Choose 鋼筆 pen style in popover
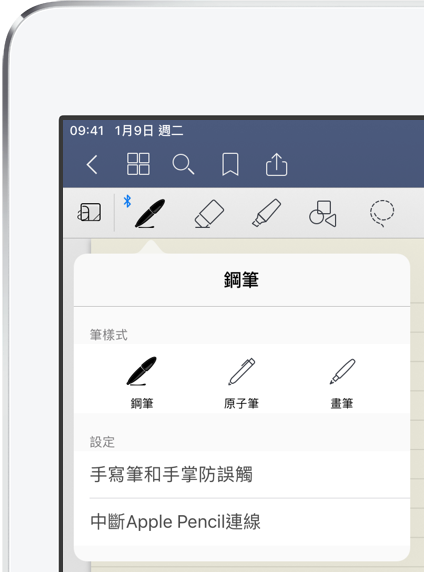Screen dimensions: 424x572 click(142, 382)
